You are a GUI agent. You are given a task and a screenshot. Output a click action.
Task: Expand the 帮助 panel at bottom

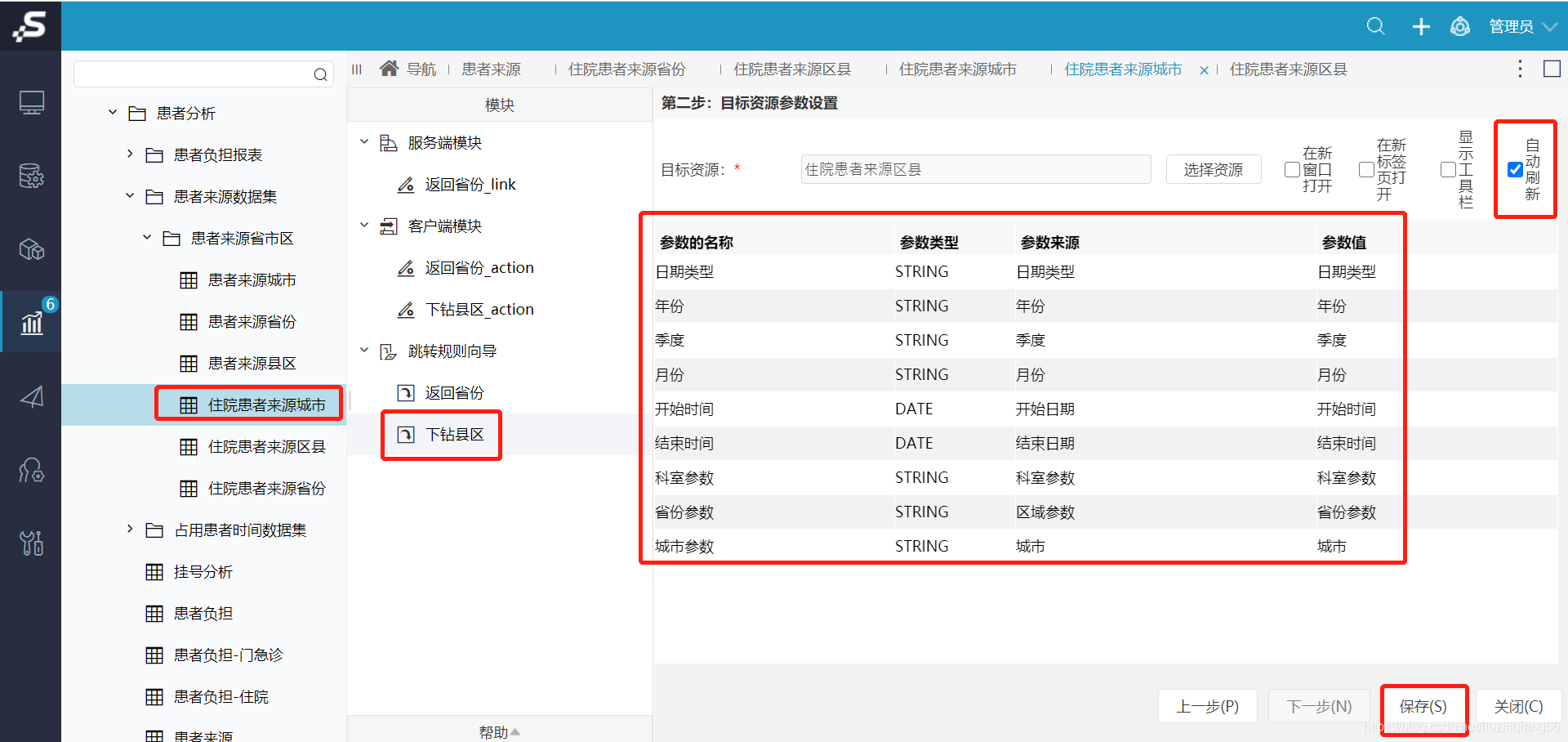tap(500, 731)
